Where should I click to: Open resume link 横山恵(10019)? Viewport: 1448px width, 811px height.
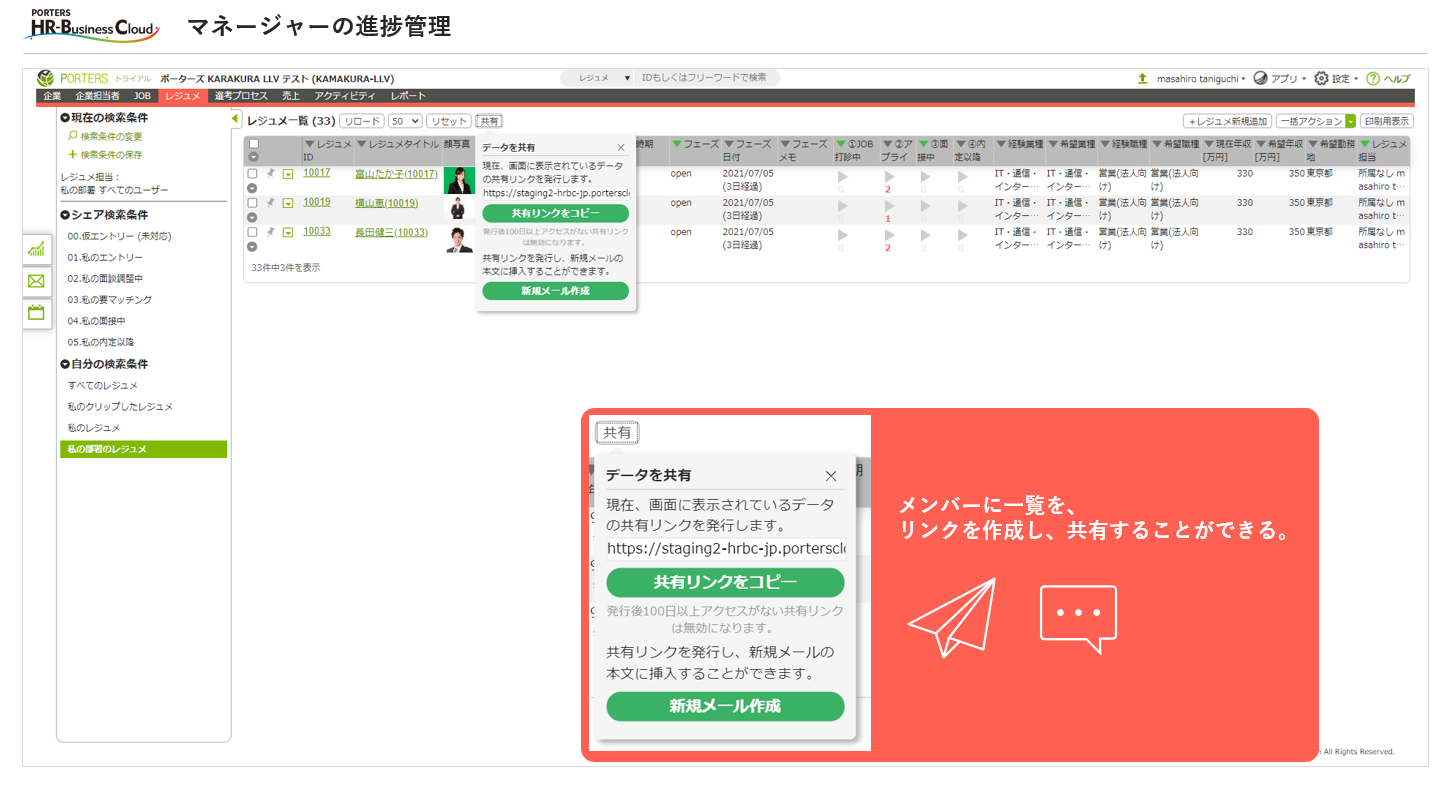coord(387,203)
